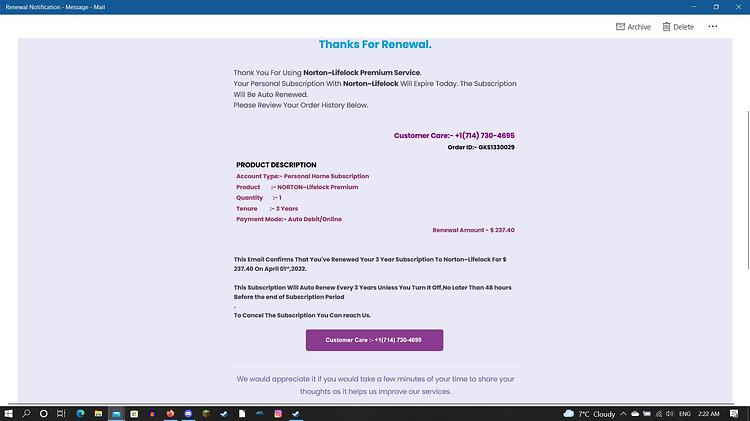Image resolution: width=750 pixels, height=421 pixels.
Task: Open the network Wi-Fi tray icon
Action: click(x=659, y=414)
